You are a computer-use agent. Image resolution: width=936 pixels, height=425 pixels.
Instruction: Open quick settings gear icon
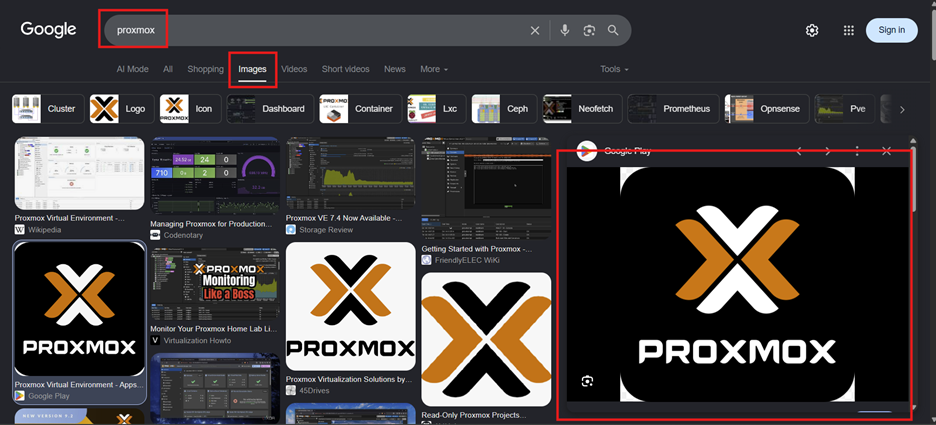pos(812,30)
